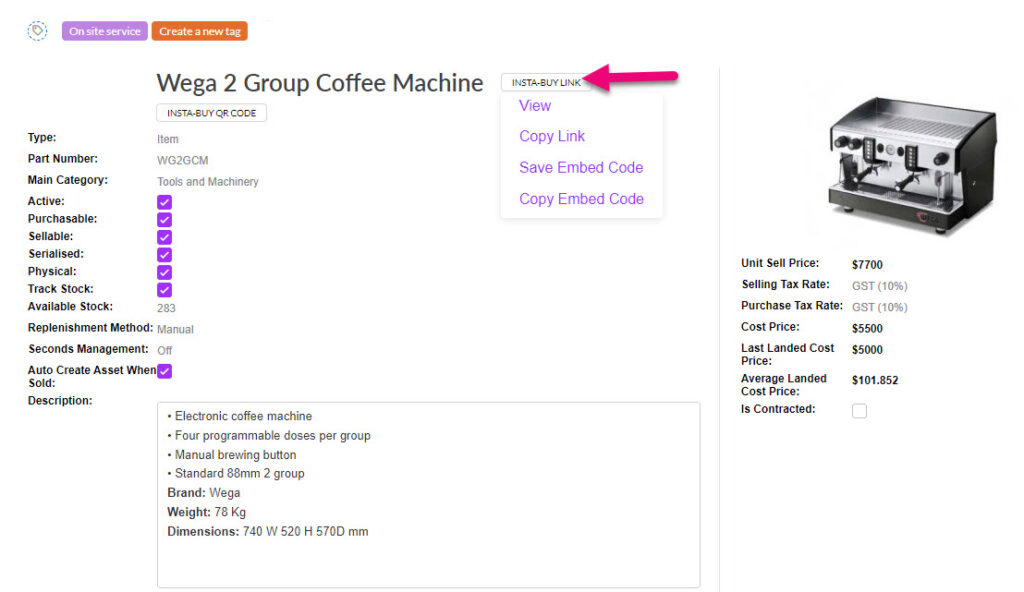The height and width of the screenshot is (592, 1024).
Task: Choose Copy Link in the dropdown menu
Action: (552, 136)
